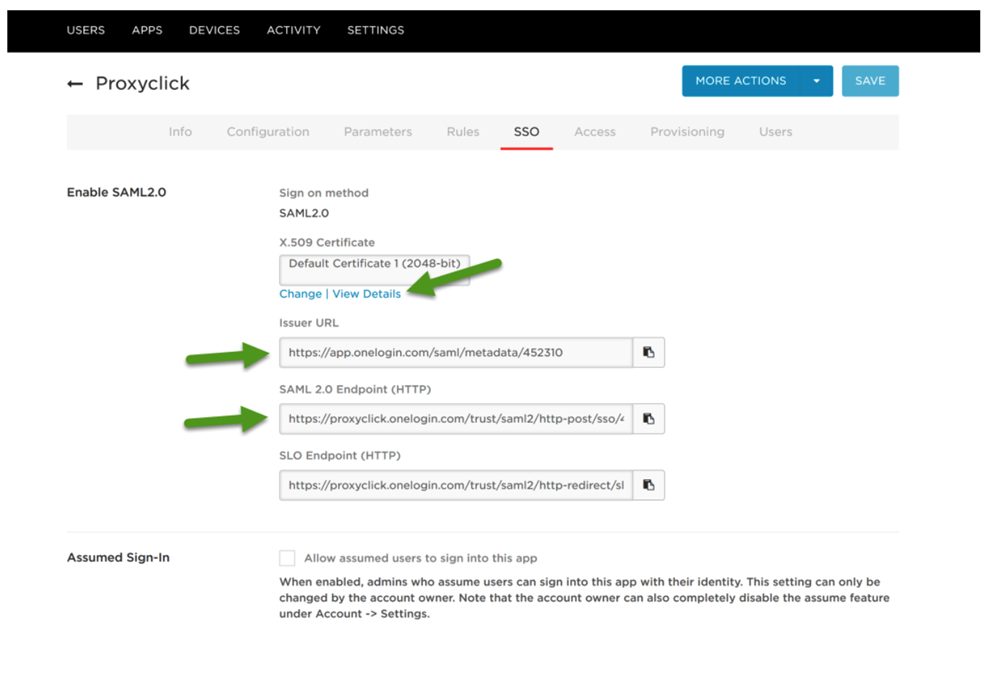Switch to the app's Users tab
This screenshot has width=1000, height=673.
pyautogui.click(x=776, y=132)
